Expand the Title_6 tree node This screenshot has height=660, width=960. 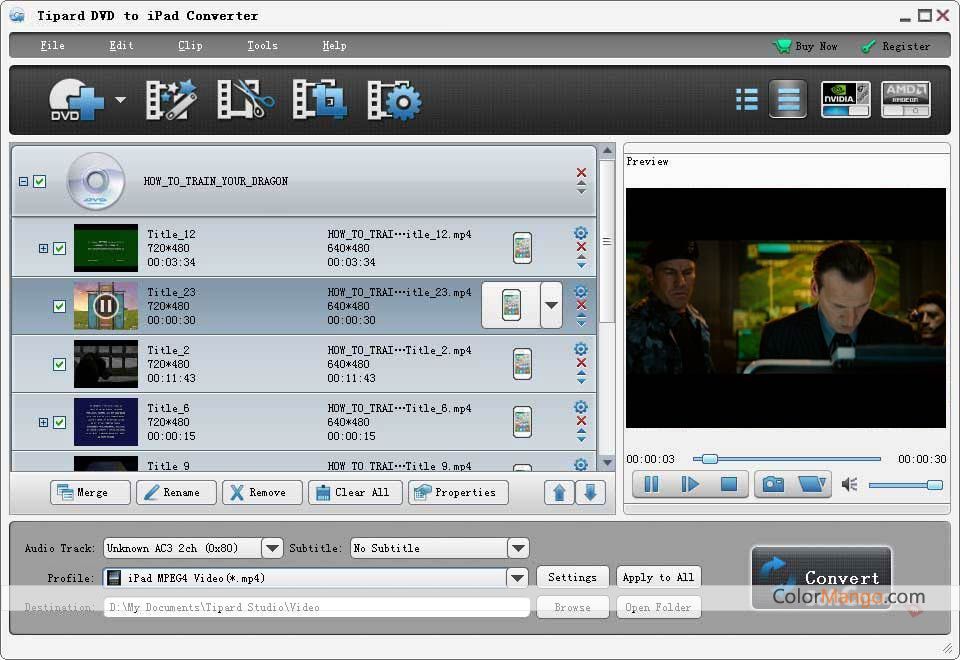[x=43, y=422]
